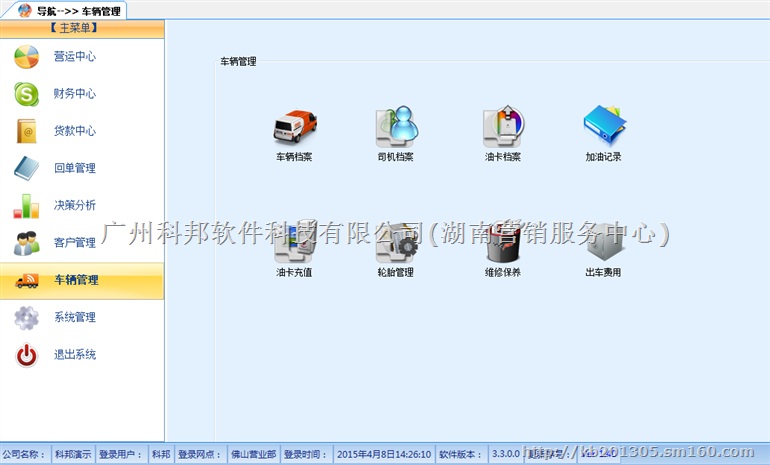The width and height of the screenshot is (770, 465).
Task: Click the 2015年4月8日14:26:10 login time
Action: tap(384, 454)
